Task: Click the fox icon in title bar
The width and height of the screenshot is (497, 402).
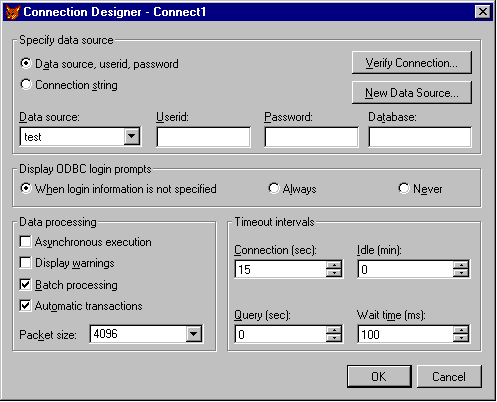Action: pos(13,12)
